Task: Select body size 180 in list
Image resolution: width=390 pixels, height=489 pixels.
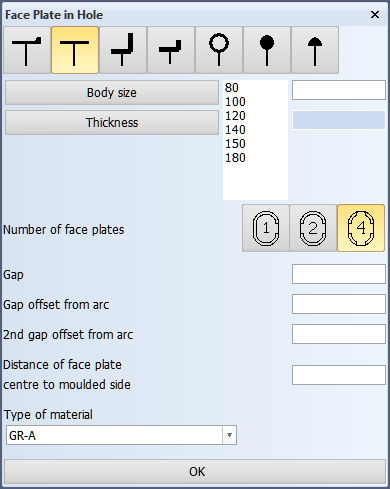Action: click(235, 158)
